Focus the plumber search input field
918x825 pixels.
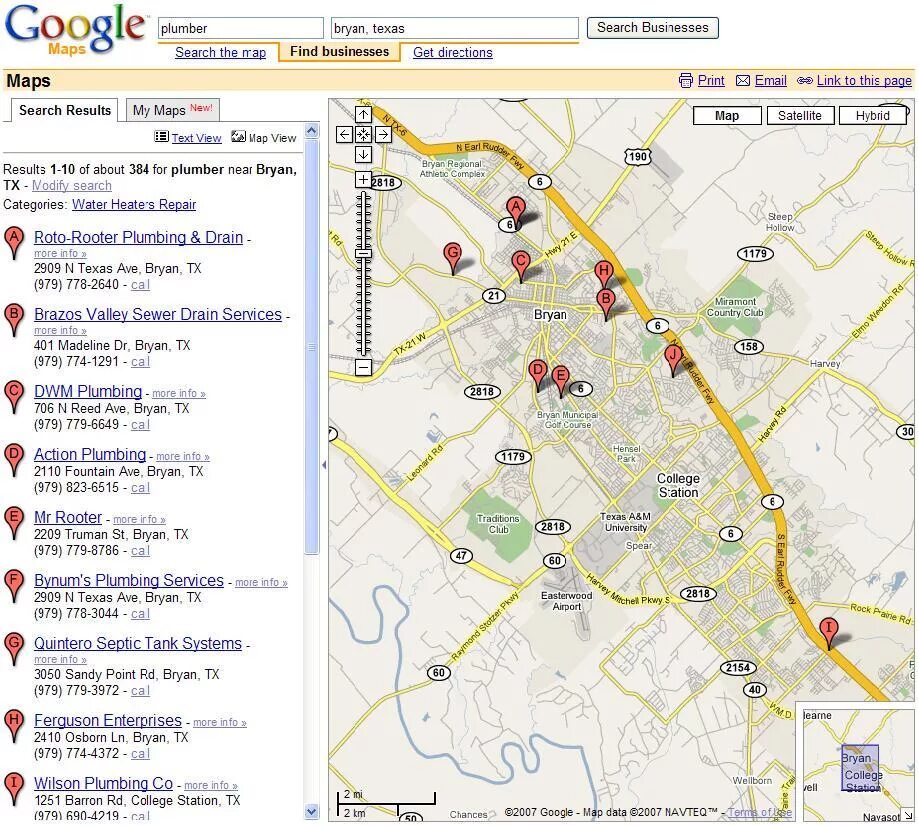point(241,28)
